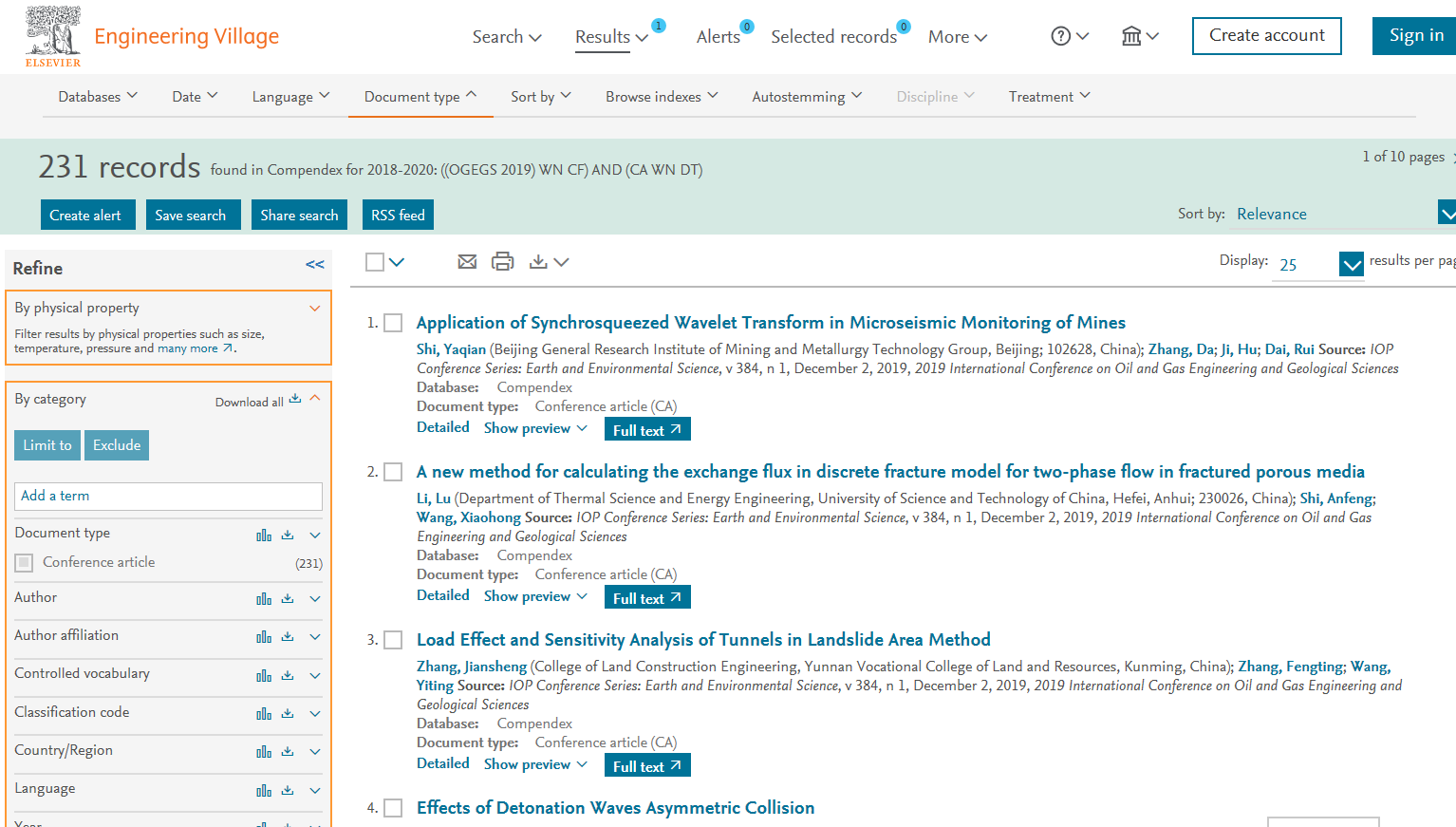Open the More menu

958,37
